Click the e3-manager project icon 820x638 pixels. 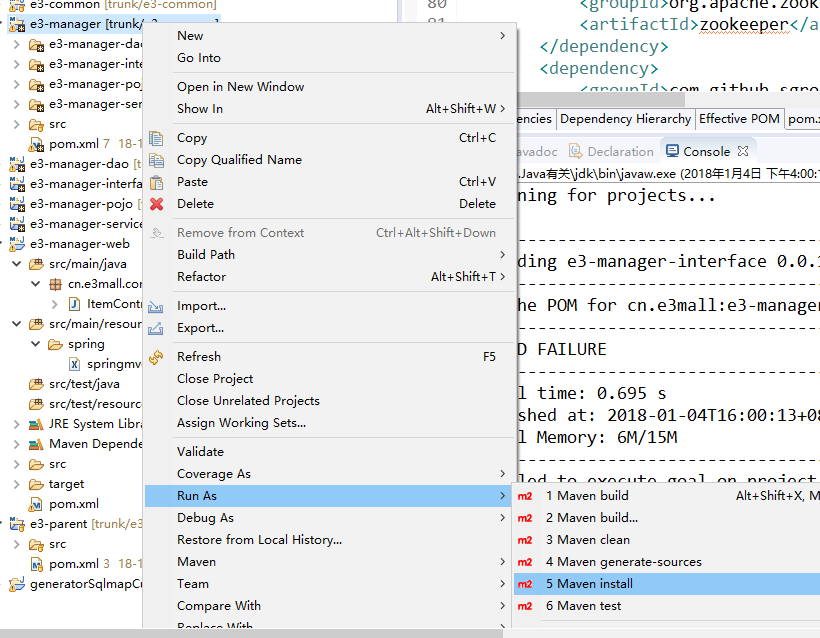(17, 24)
